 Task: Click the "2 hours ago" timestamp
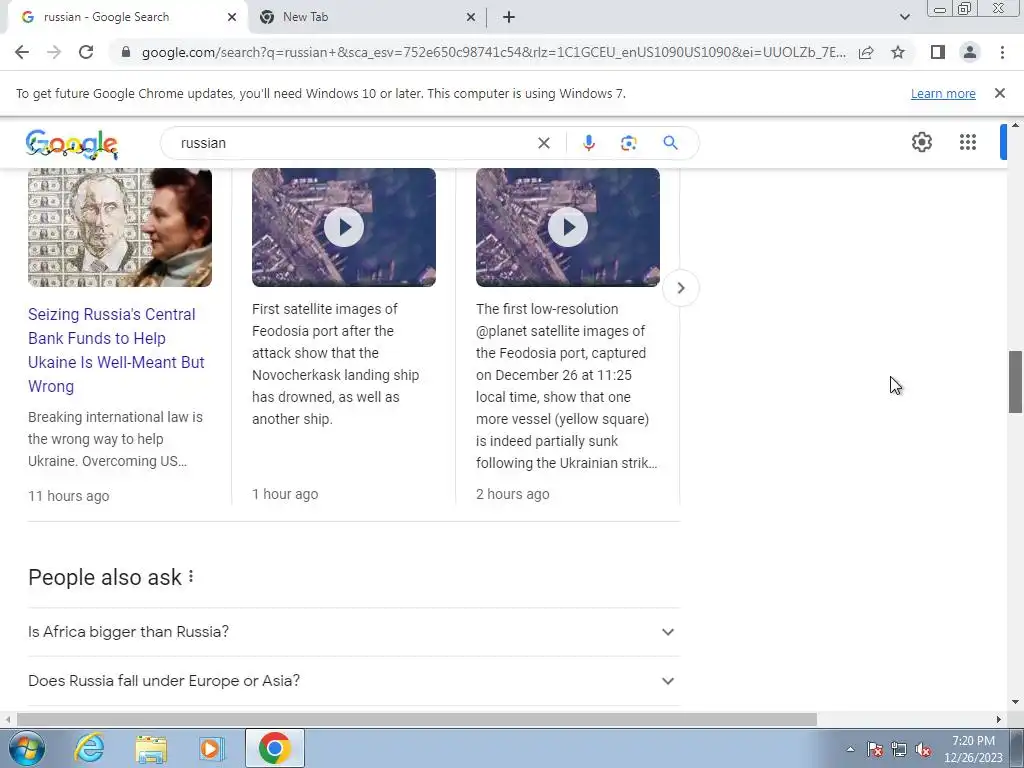[x=513, y=494]
